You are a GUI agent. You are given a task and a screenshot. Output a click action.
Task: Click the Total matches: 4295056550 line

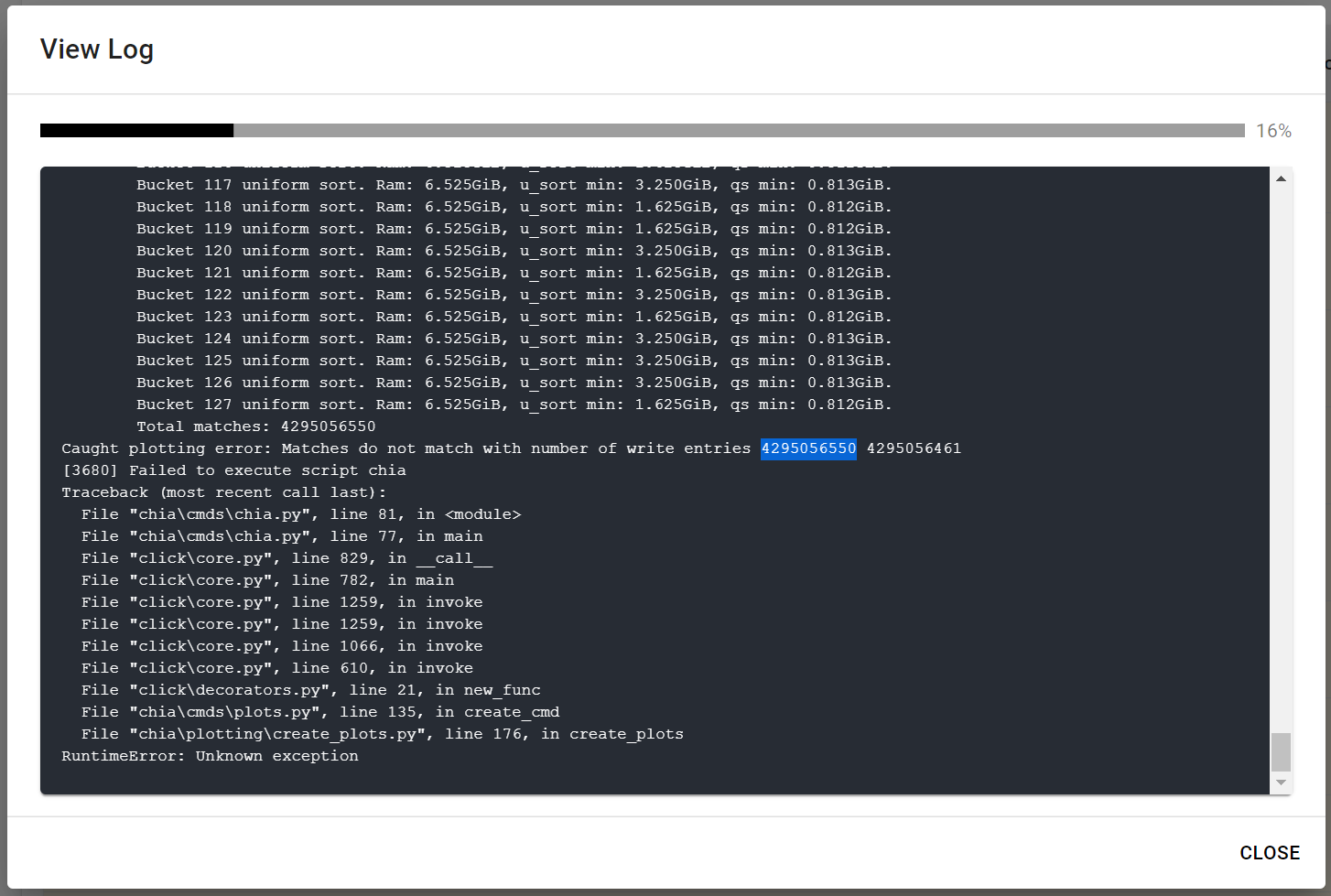point(255,426)
